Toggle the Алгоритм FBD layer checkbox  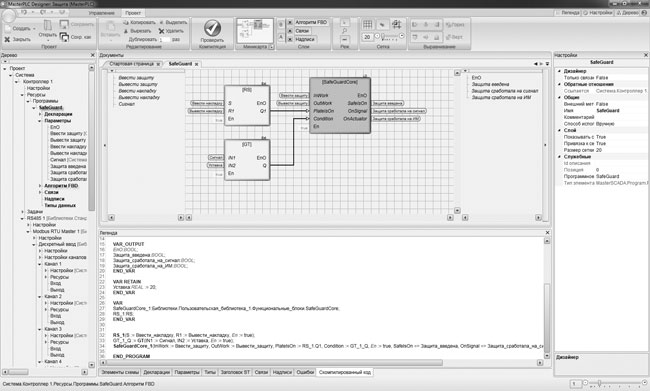pos(290,22)
